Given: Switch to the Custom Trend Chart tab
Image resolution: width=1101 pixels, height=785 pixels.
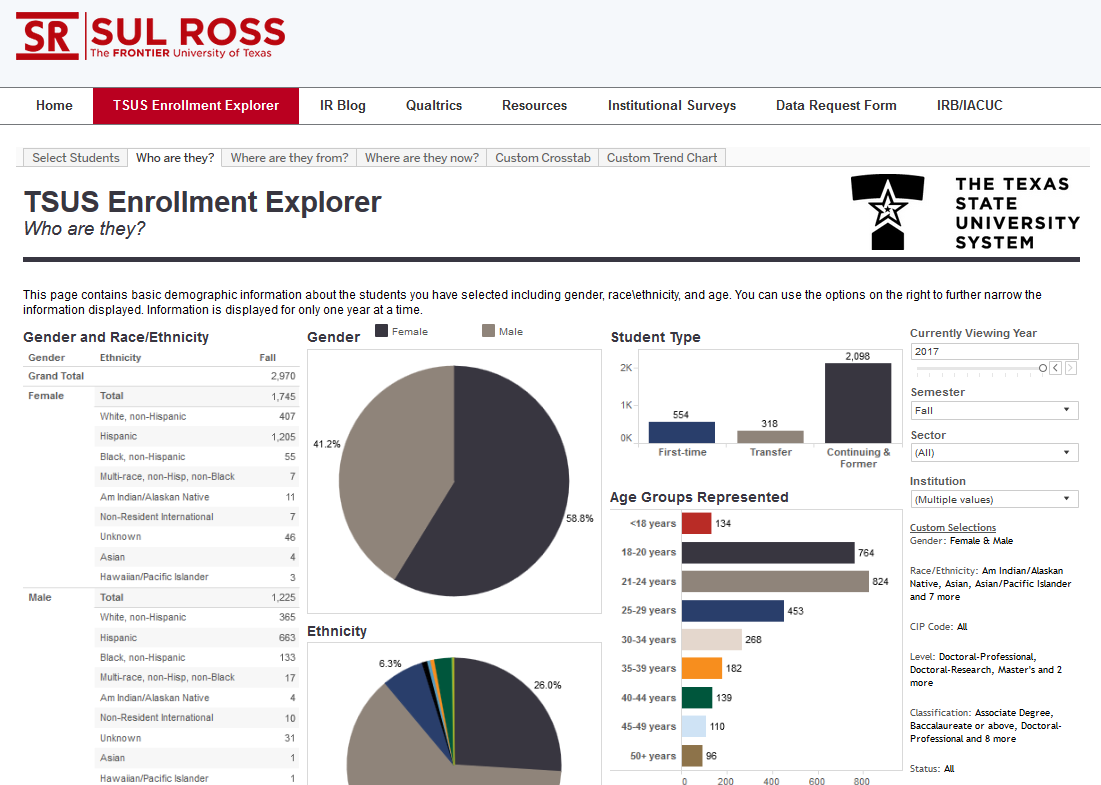Looking at the screenshot, I should pyautogui.click(x=662, y=158).
